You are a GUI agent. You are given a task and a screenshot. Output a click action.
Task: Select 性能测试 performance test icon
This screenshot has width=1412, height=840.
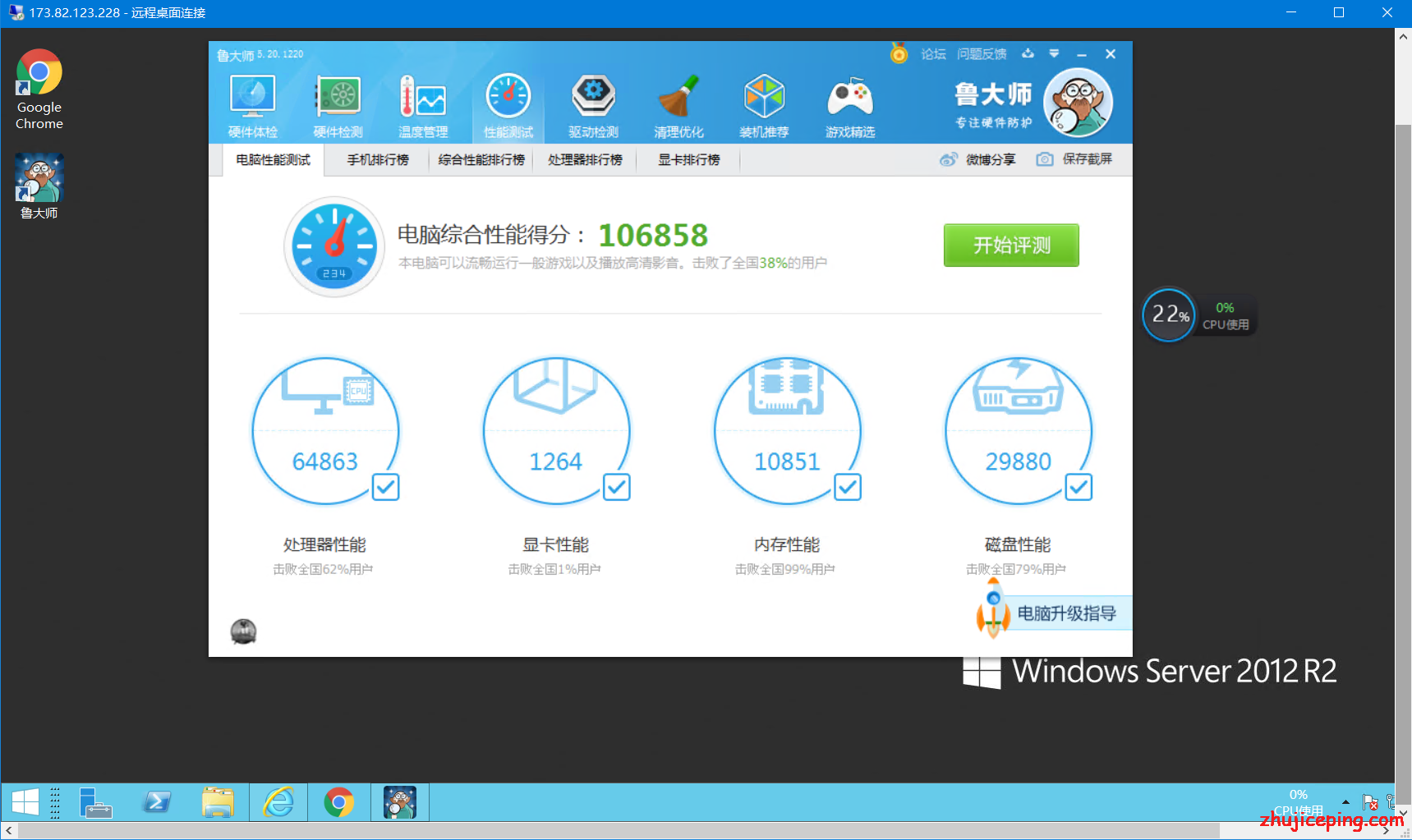click(x=508, y=107)
